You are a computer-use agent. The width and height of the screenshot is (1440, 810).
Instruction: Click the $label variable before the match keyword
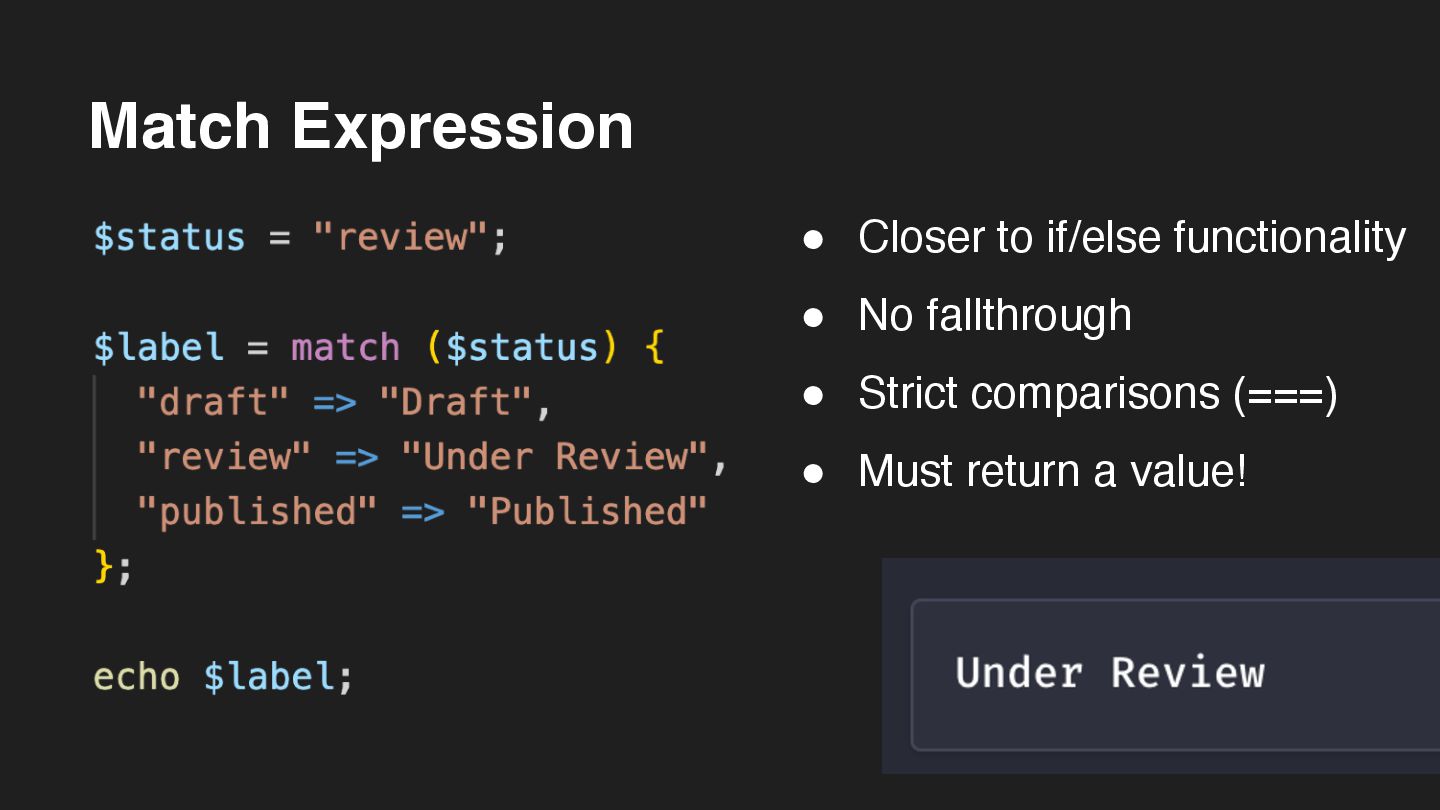click(x=159, y=347)
